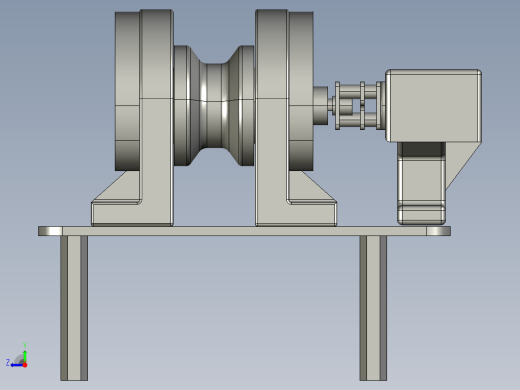Select the right support leg under plate

tap(373, 308)
